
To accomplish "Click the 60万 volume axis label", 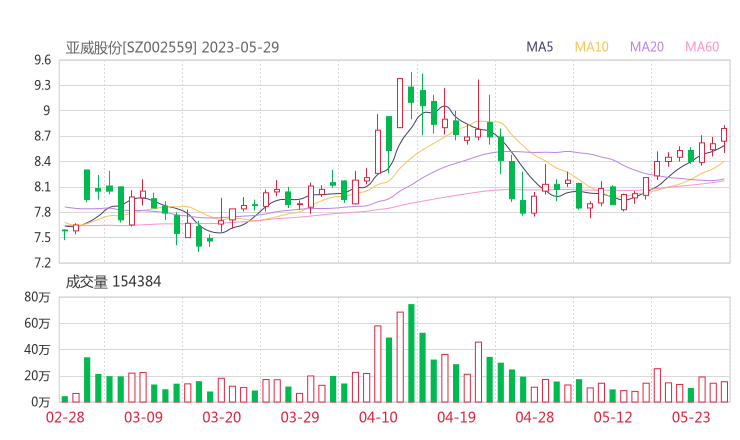I will [x=37, y=323].
